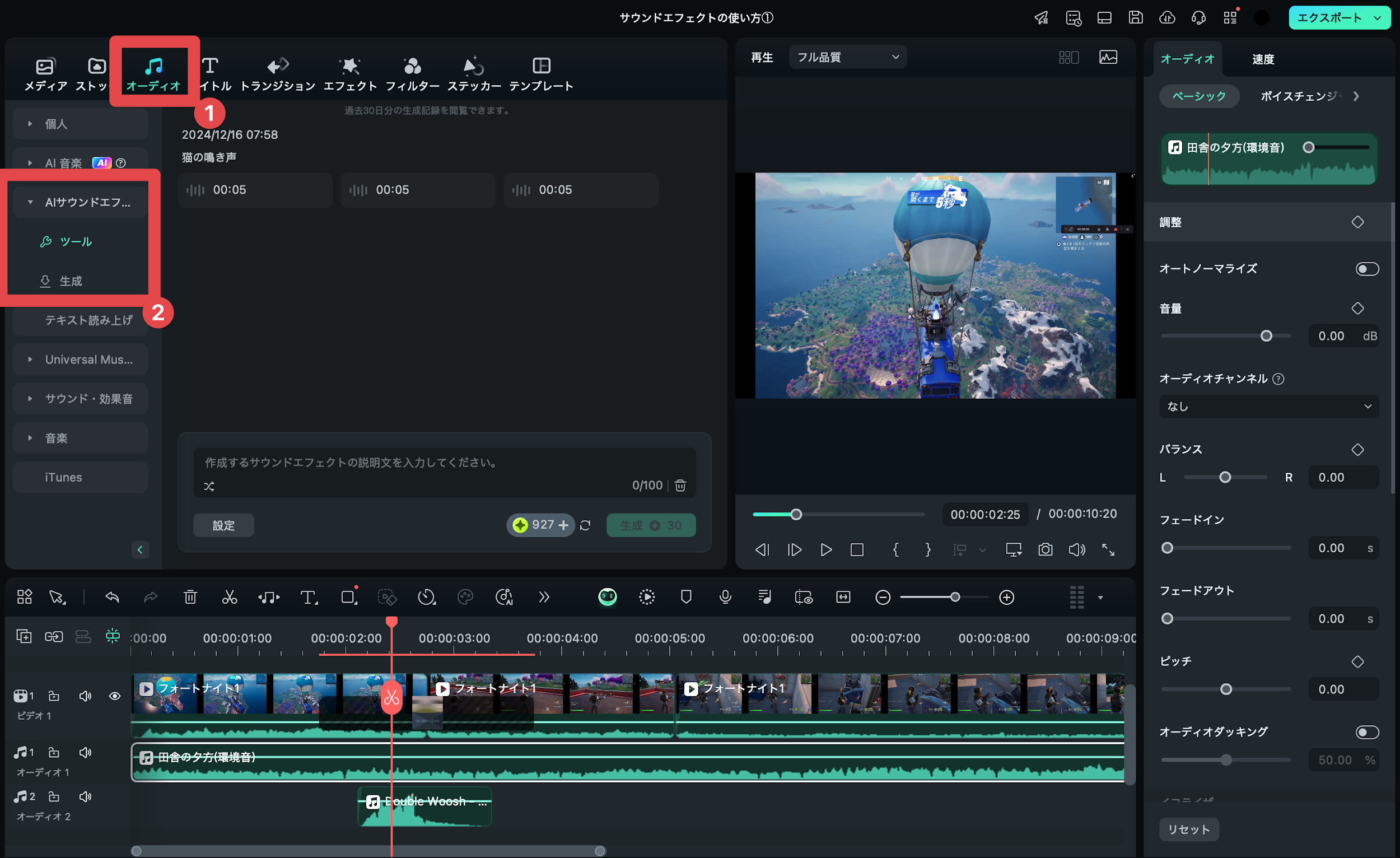Refresh the credit balance
The width and height of the screenshot is (1400, 858).
point(585,525)
